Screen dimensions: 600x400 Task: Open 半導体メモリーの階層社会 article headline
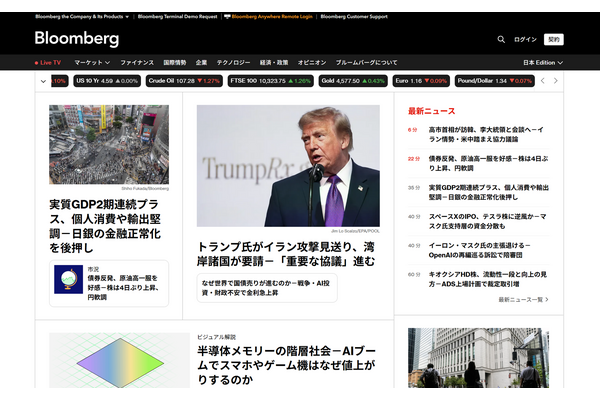point(286,365)
